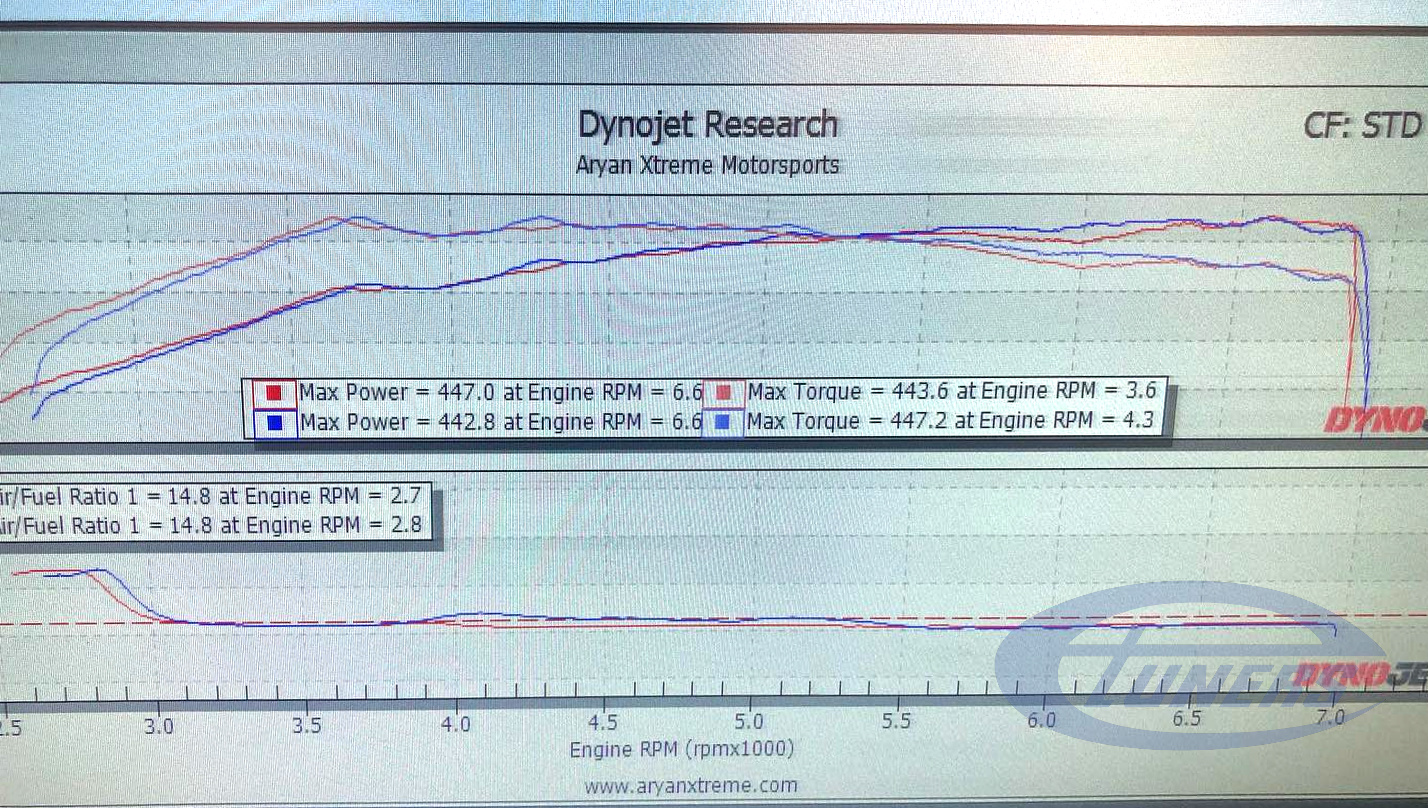Image resolution: width=1428 pixels, height=808 pixels.
Task: Click the 7.0 tick on the RPM axis
Action: pyautogui.click(x=1331, y=717)
